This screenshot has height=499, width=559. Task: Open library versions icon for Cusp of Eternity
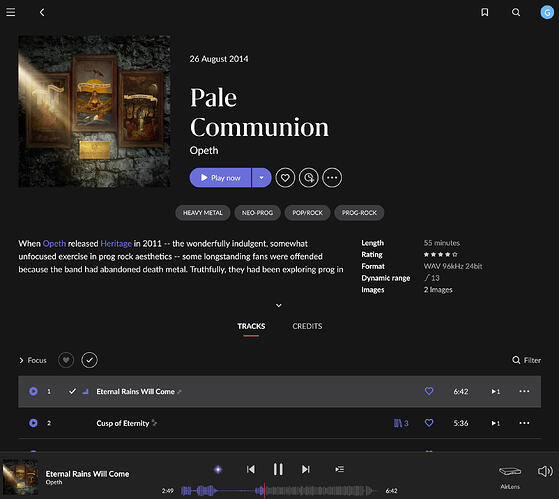401,423
